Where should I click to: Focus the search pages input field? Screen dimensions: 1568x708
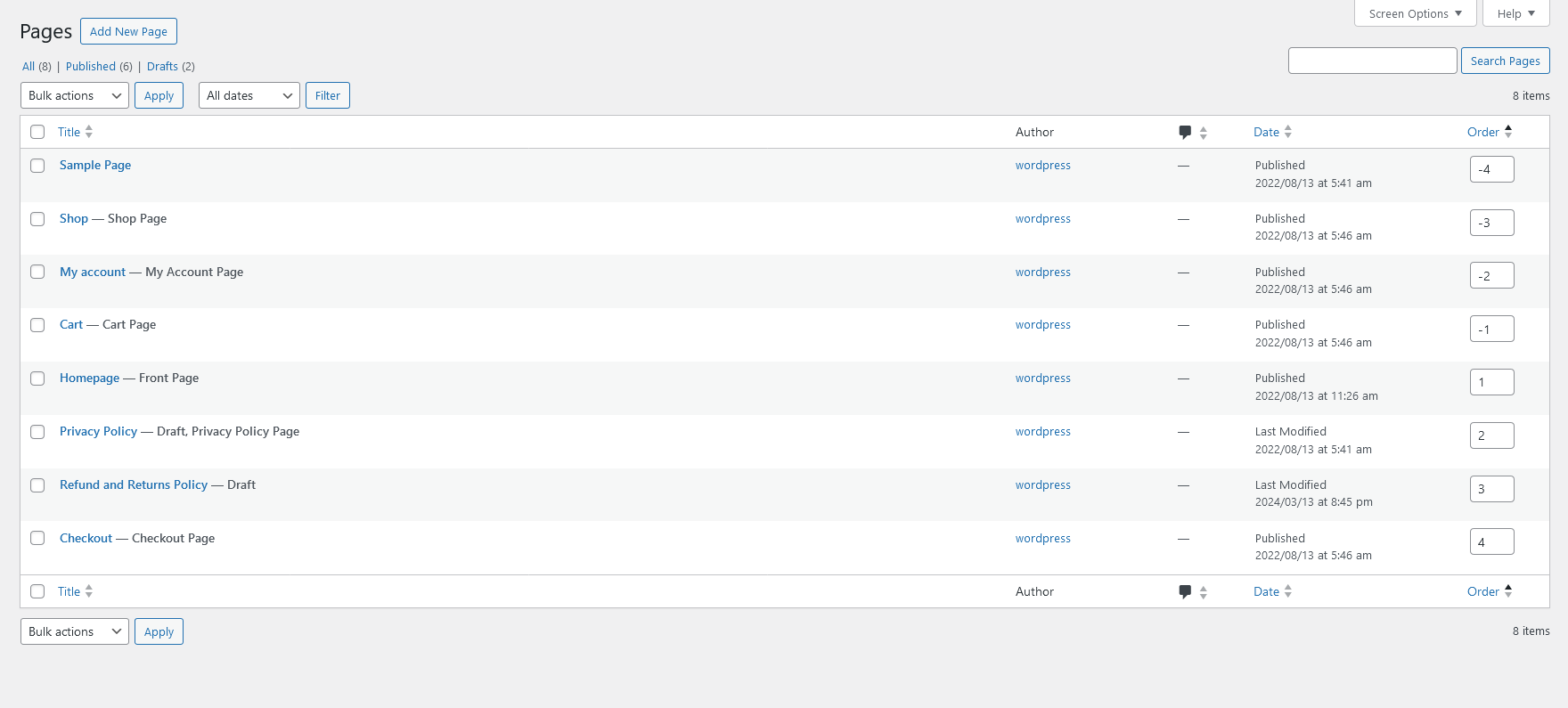pyautogui.click(x=1373, y=61)
